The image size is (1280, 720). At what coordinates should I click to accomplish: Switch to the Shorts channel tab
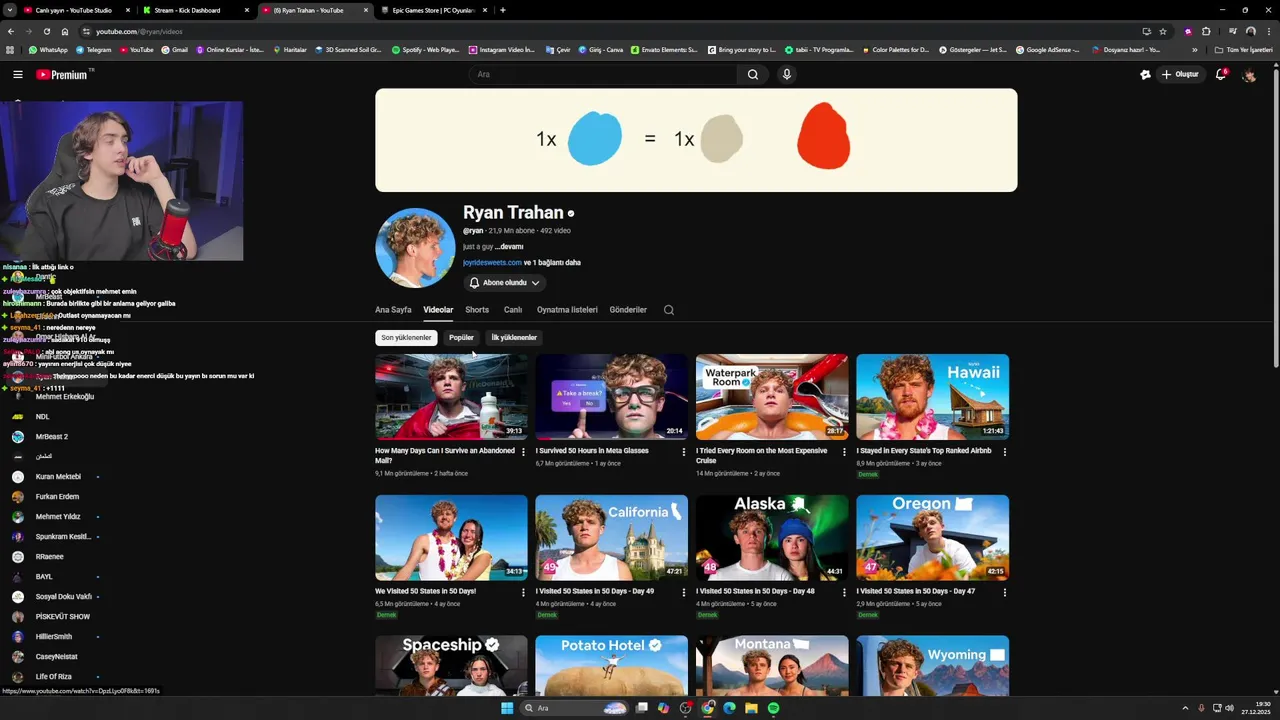pos(477,310)
